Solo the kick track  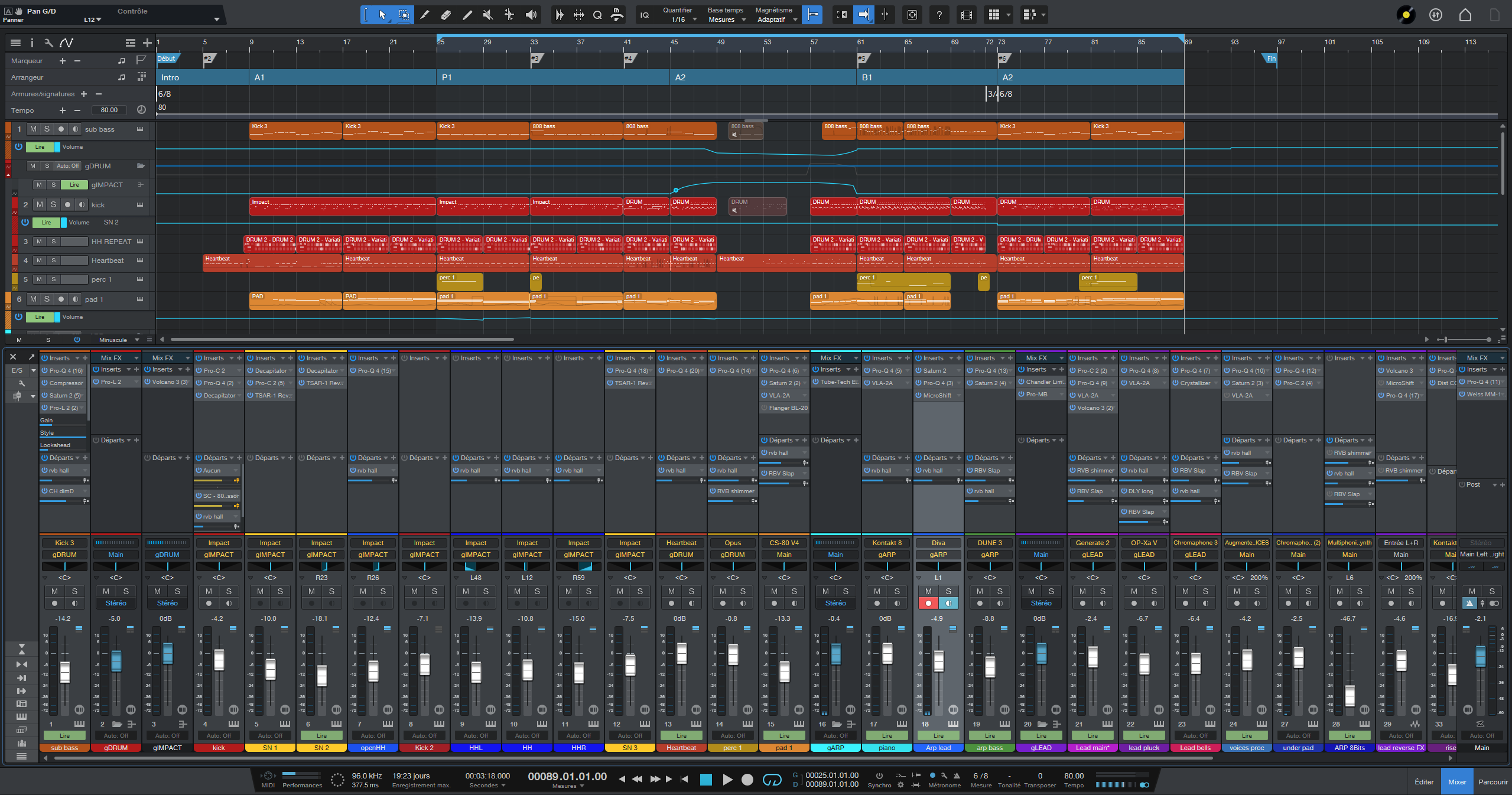(53, 204)
